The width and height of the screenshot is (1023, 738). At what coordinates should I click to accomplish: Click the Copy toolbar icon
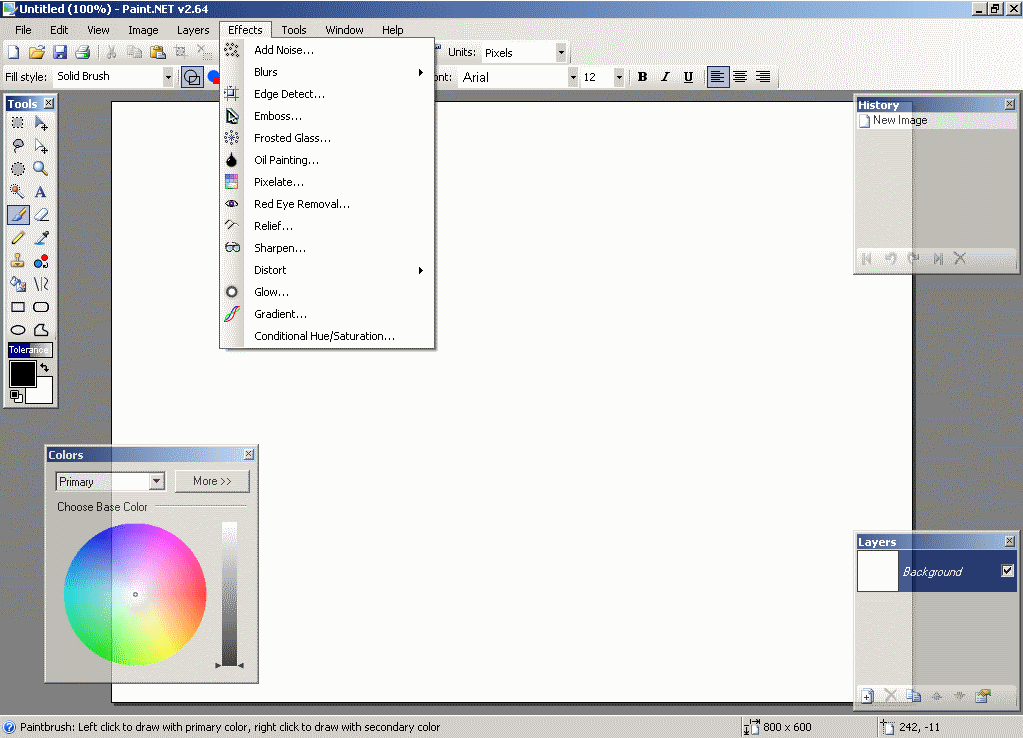(x=134, y=52)
